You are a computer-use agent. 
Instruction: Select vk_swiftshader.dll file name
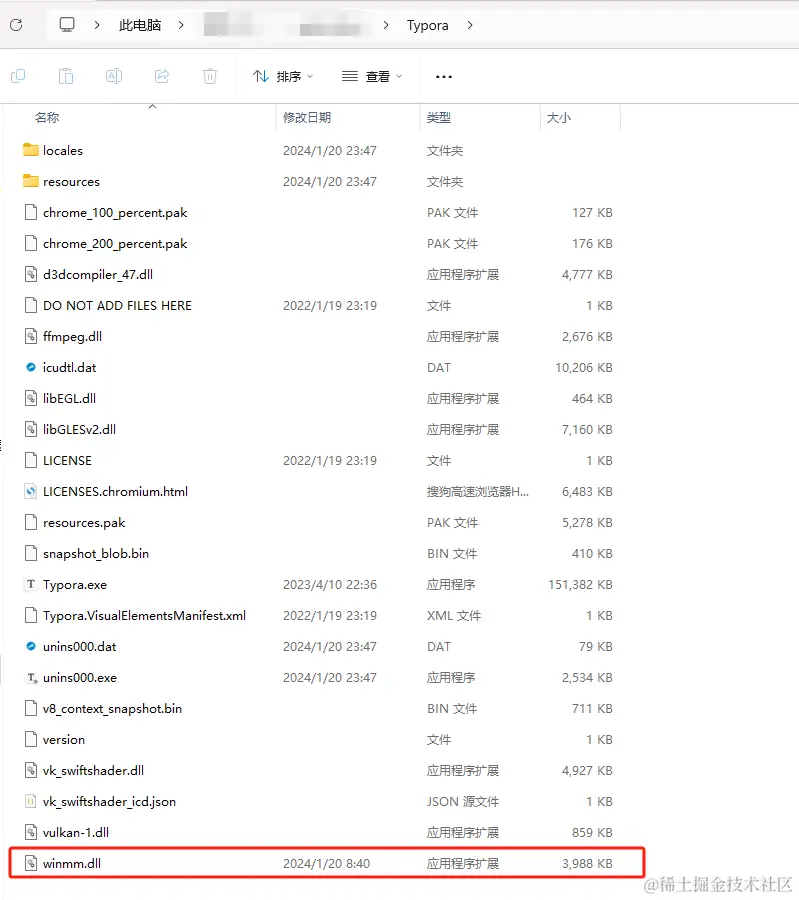coord(93,770)
